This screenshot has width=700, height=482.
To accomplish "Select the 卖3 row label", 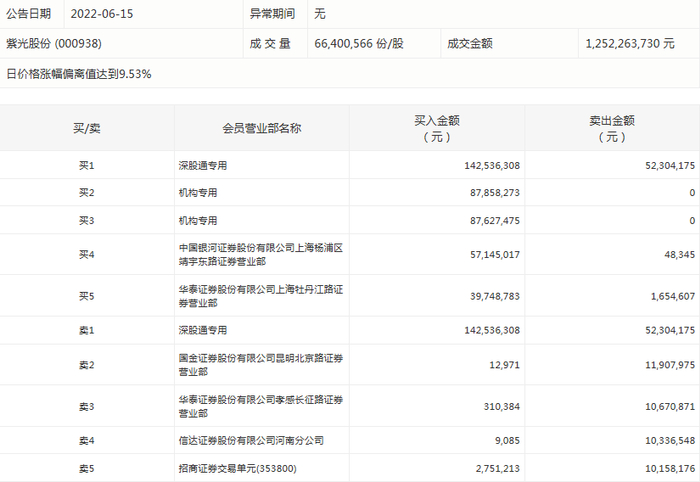I will pos(87,407).
